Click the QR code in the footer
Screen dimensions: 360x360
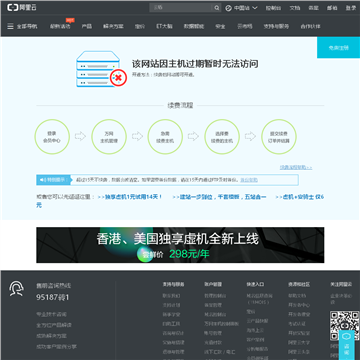pos(345,325)
